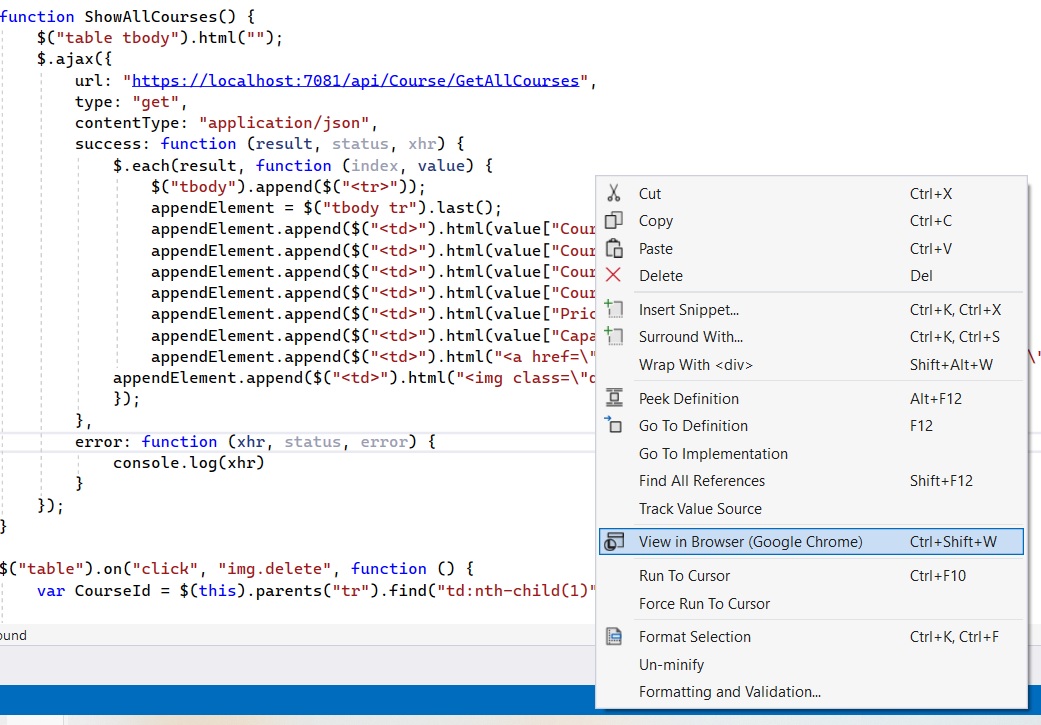The width and height of the screenshot is (1041, 725).
Task: Click the type "get" string value
Action: click(x=155, y=102)
